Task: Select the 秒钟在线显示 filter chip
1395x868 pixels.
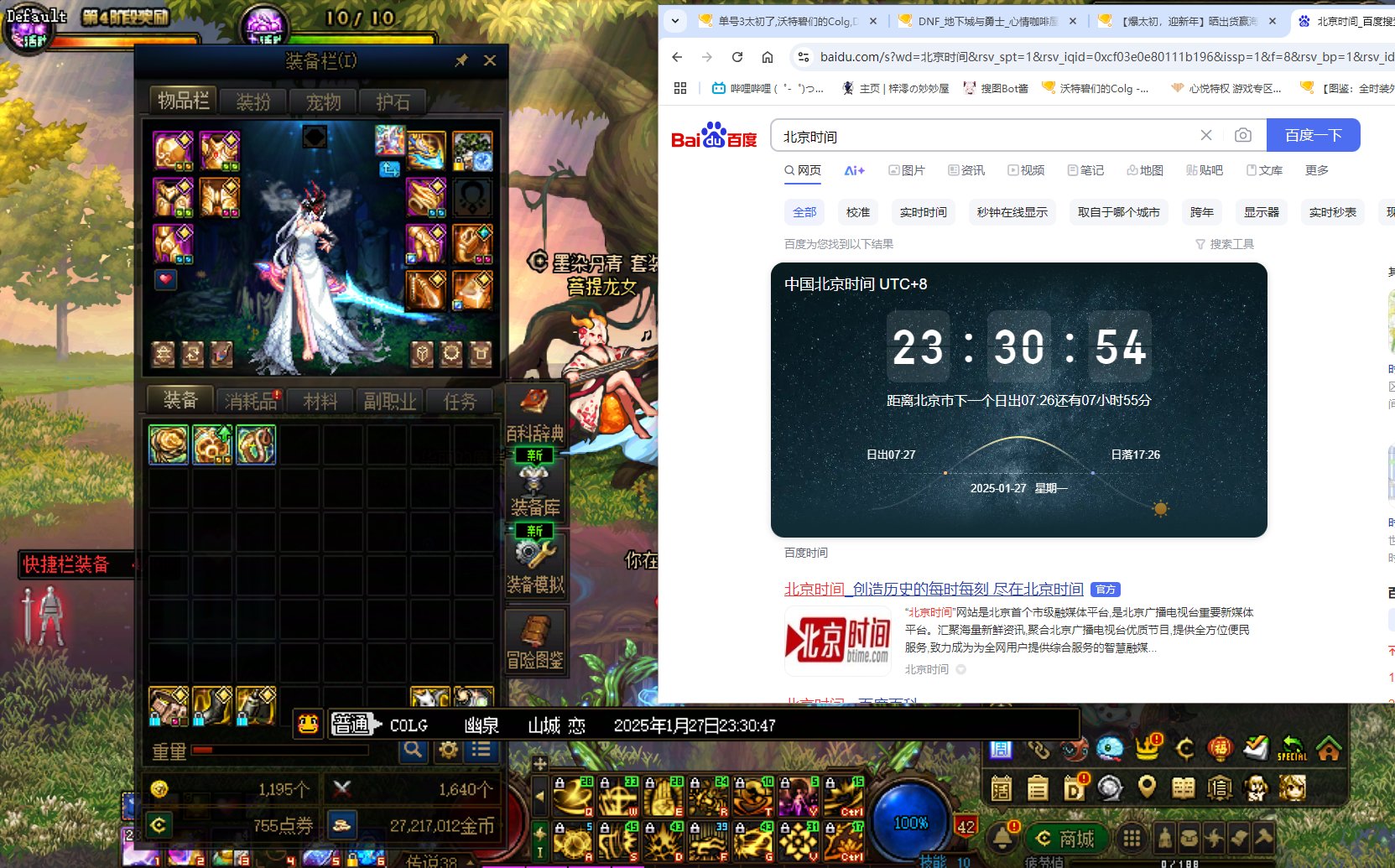Action: click(x=1012, y=212)
